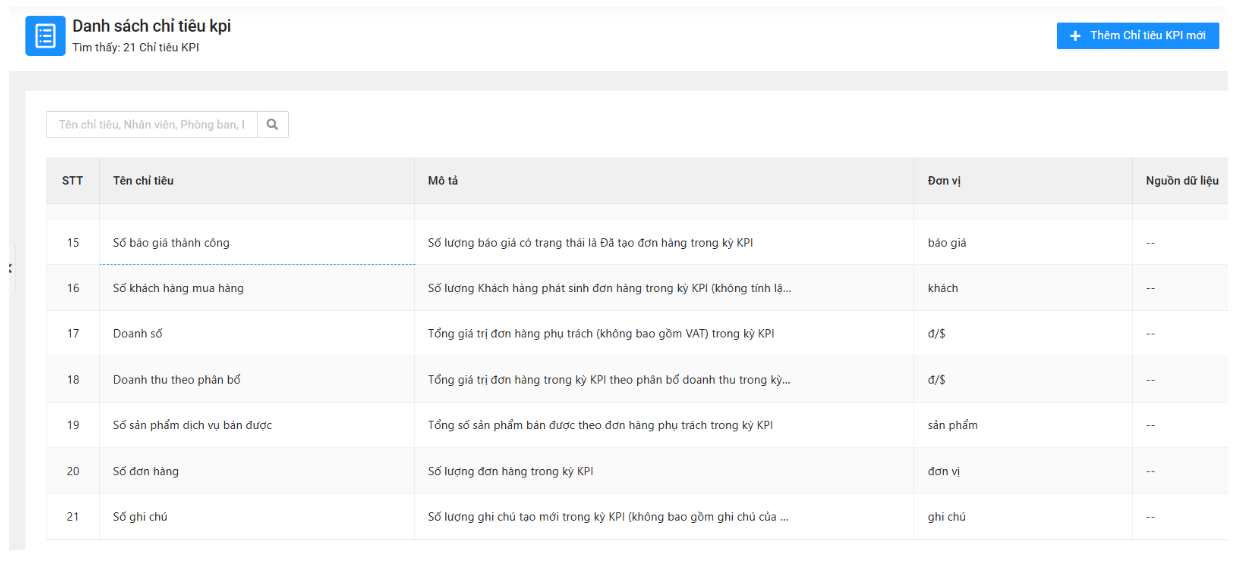This screenshot has height=561, width=1243.
Task: Click the description Số lượng đơn hàng trong kỳ KPI
Action: (511, 471)
